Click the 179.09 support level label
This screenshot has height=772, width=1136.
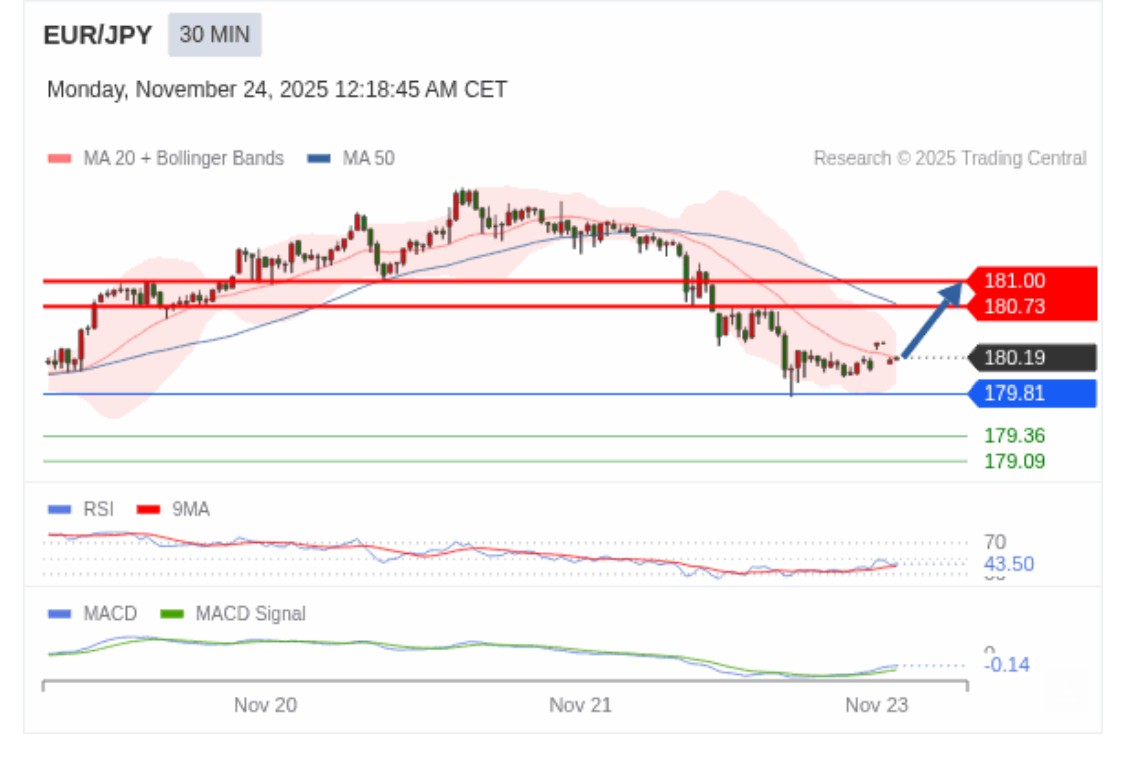tap(1014, 462)
